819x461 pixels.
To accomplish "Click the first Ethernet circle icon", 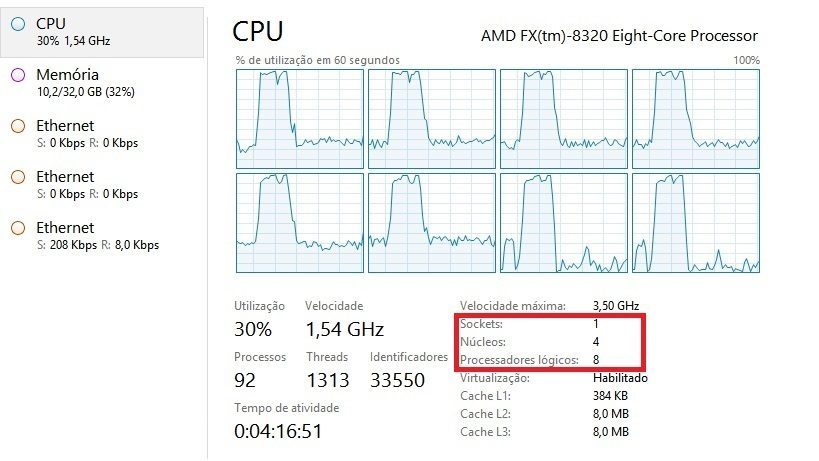I will coord(18,126).
